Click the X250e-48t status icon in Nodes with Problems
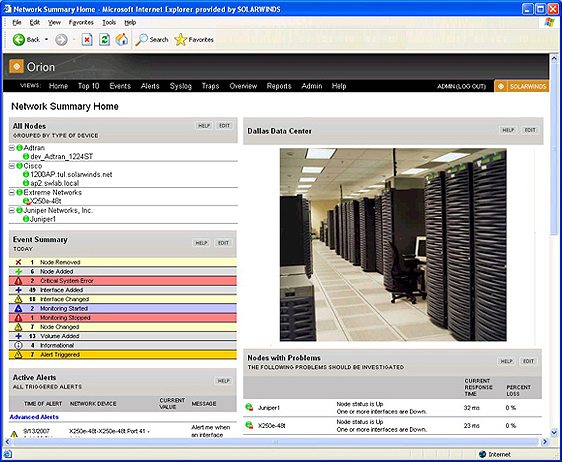562x462 pixels. 249,425
